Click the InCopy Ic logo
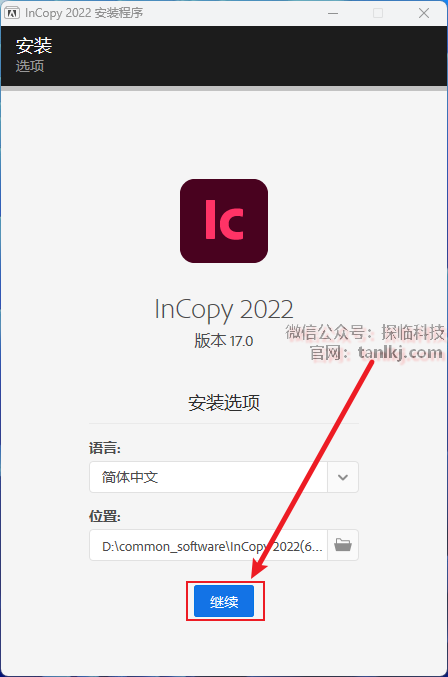The height and width of the screenshot is (677, 448). click(x=224, y=221)
